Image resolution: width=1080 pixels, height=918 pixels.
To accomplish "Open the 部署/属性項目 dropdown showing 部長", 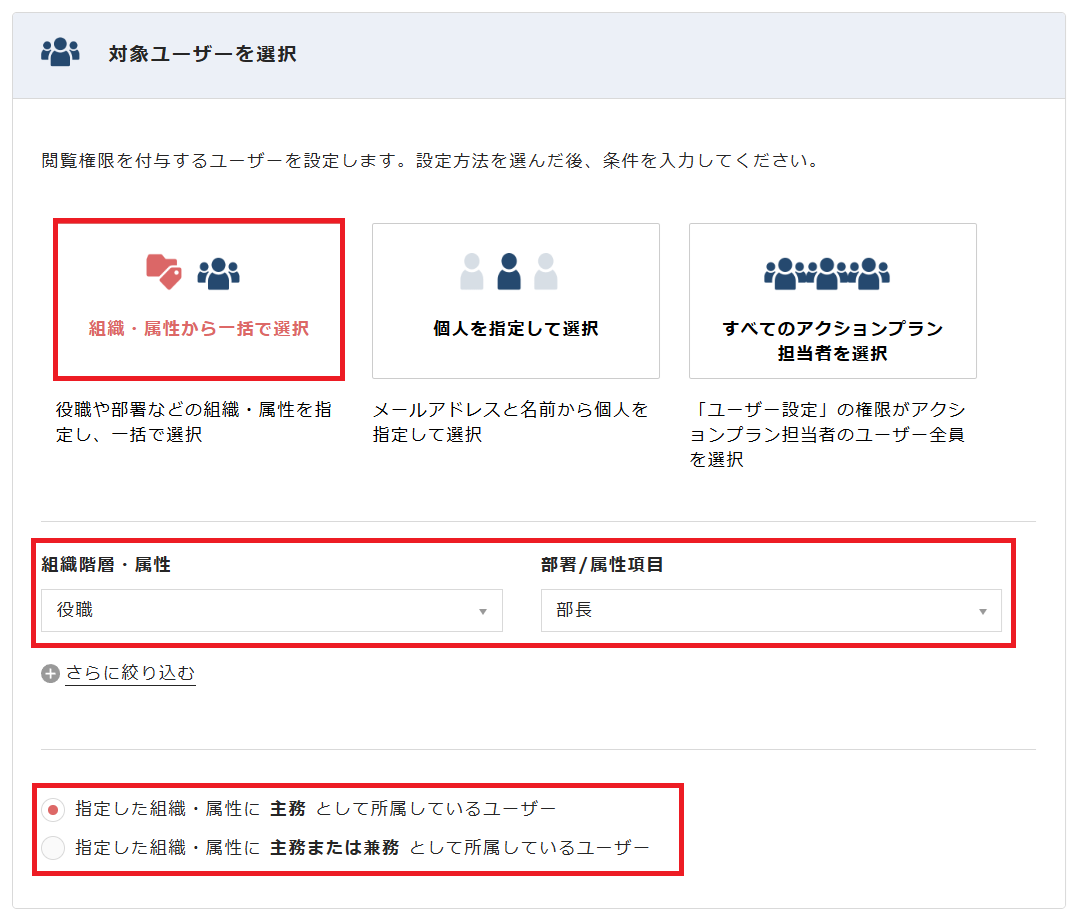I will click(770, 610).
